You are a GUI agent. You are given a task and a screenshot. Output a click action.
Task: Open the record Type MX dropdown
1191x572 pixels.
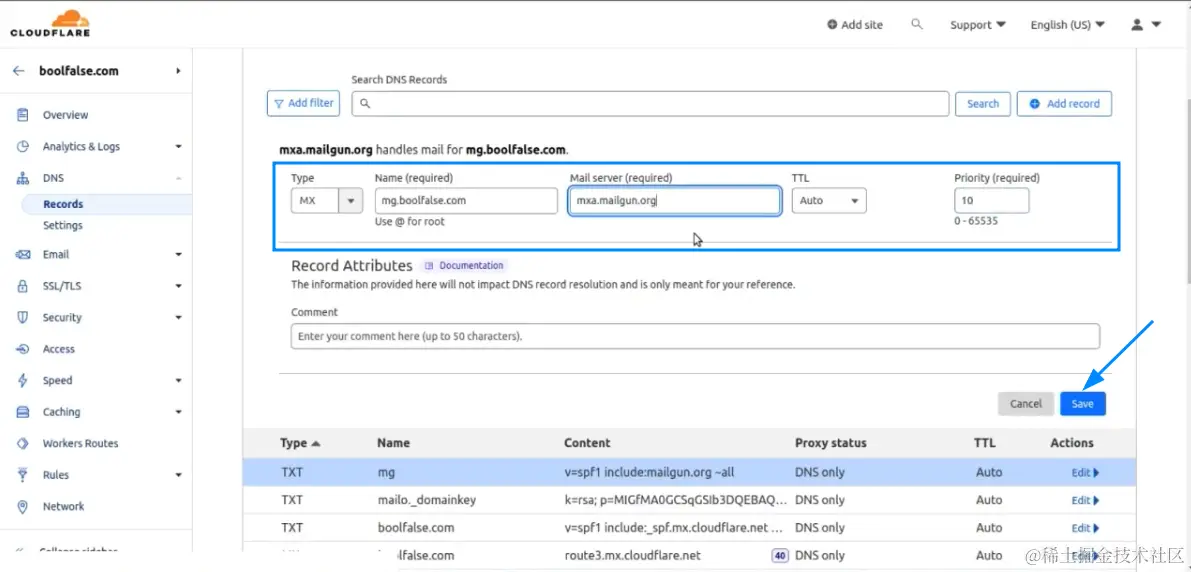pos(326,201)
